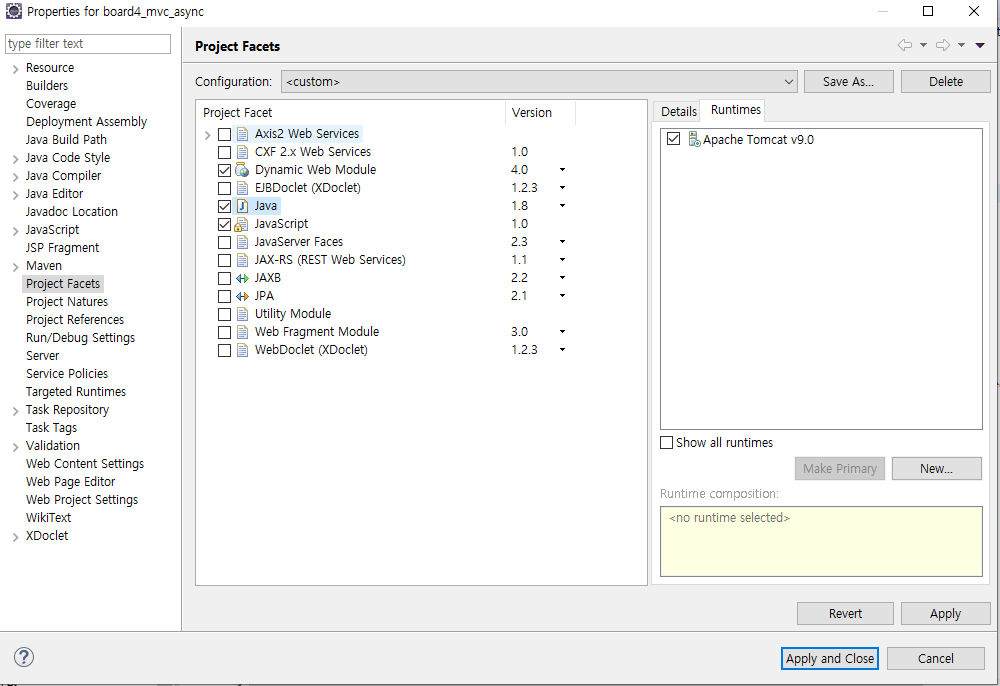Viewport: 1000px width, 686px height.
Task: Click Apply and Close button
Action: point(830,659)
